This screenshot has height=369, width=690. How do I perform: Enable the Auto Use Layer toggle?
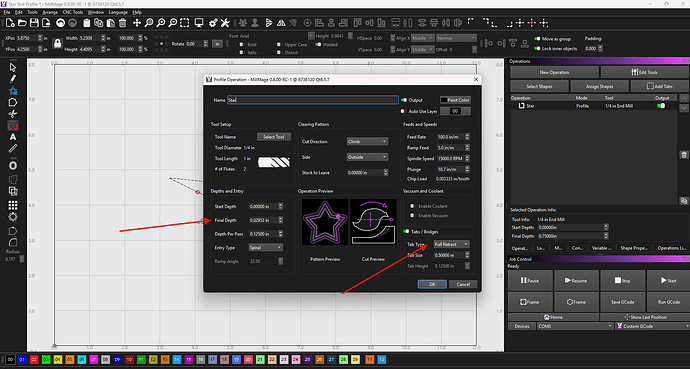404,112
